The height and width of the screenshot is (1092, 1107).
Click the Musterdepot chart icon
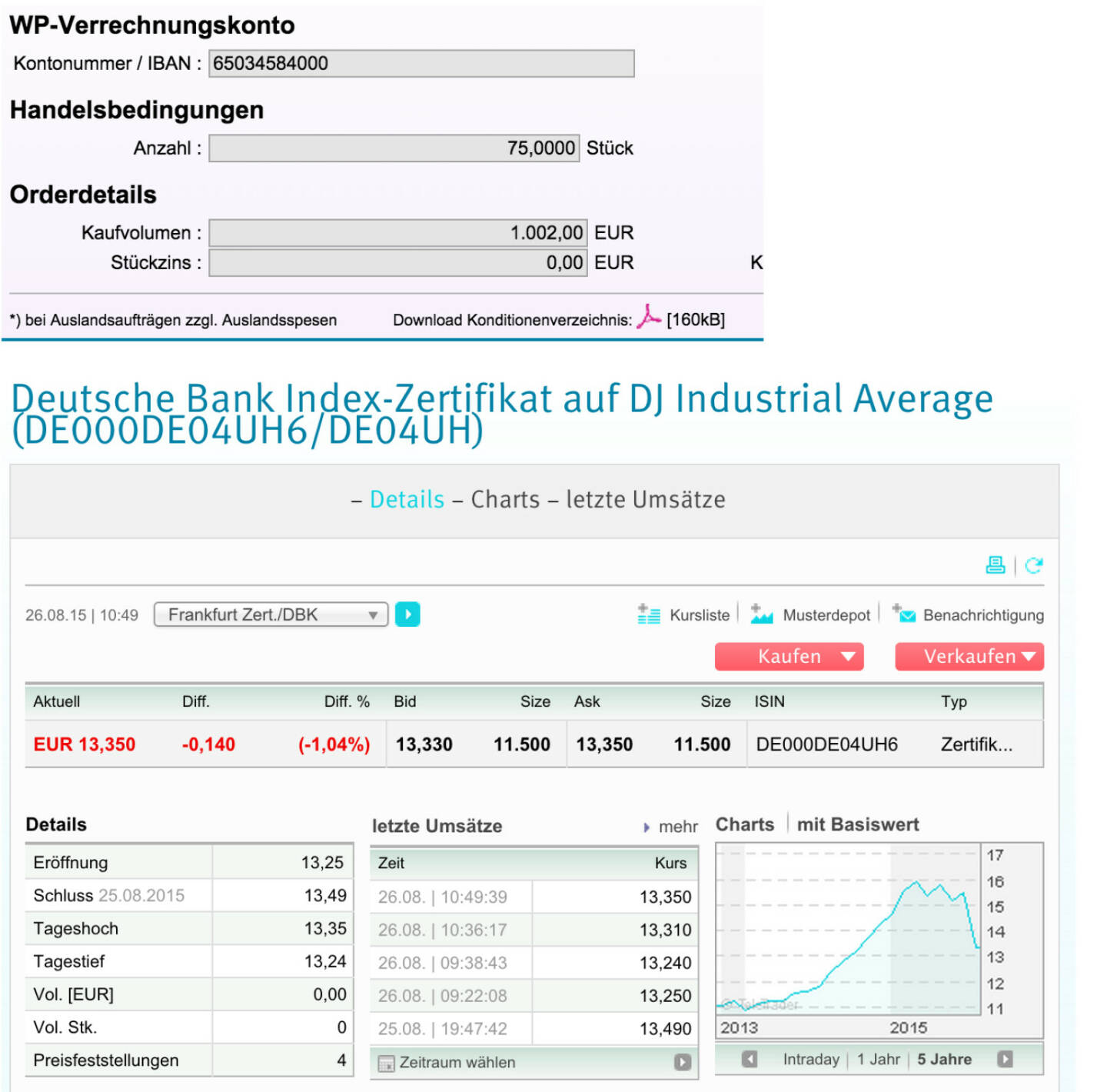(x=761, y=614)
